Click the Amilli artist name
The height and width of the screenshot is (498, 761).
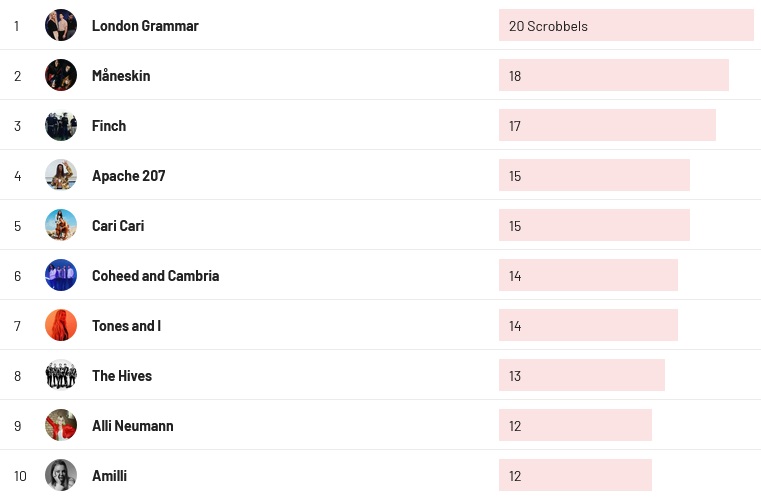click(x=109, y=476)
